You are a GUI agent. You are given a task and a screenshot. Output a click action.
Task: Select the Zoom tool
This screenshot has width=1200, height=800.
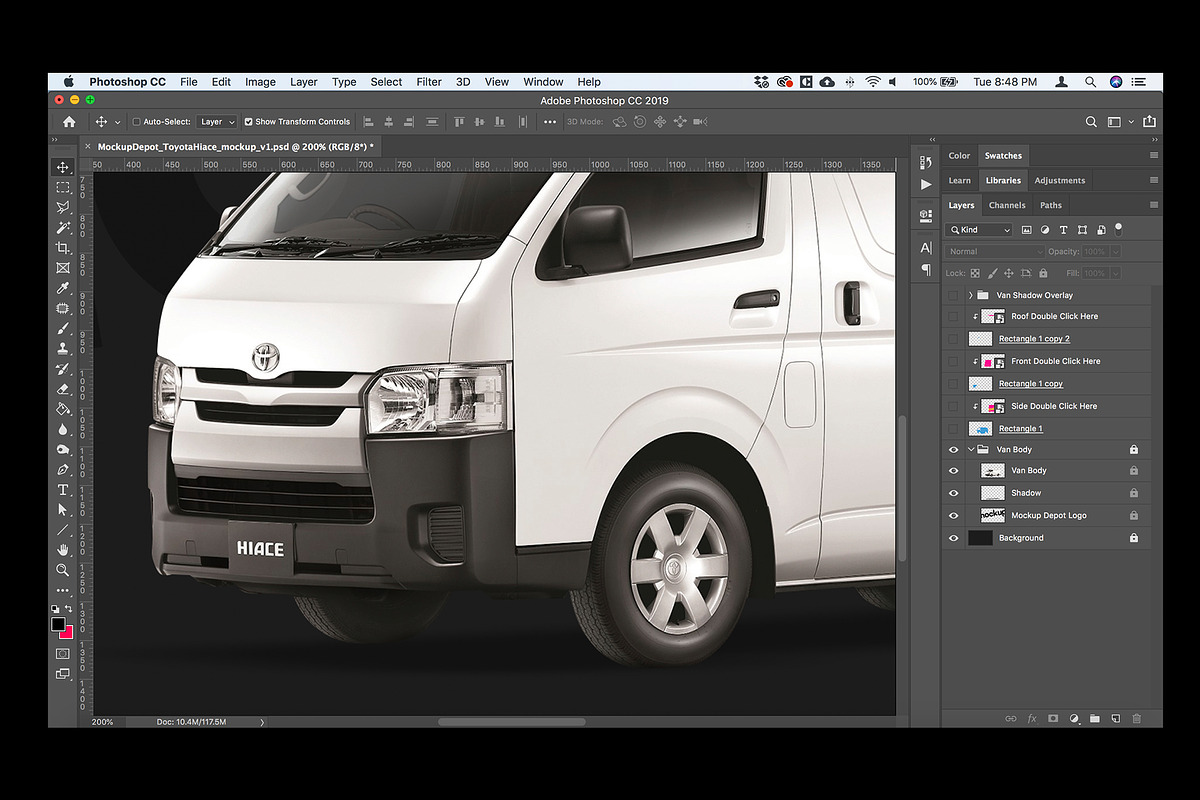coord(63,570)
